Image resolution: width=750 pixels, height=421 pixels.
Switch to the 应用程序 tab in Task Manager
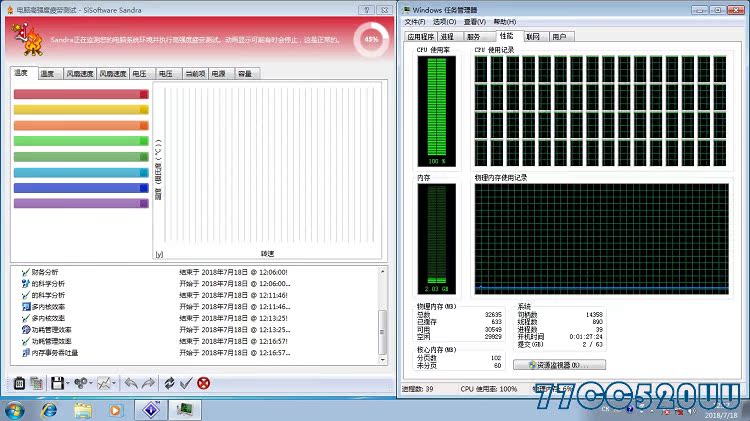[421, 36]
